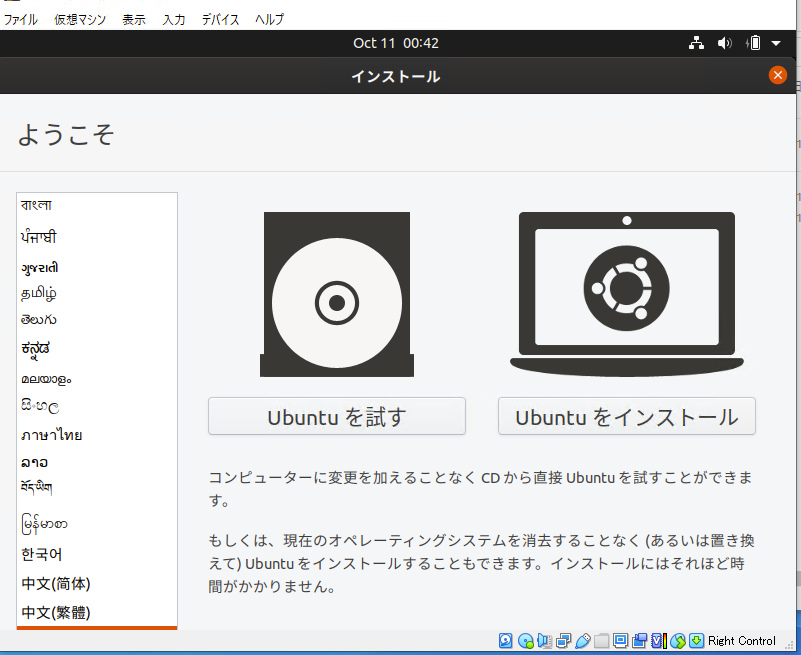Click the optical drive status icon
Screen dimensions: 801x655
point(526,640)
